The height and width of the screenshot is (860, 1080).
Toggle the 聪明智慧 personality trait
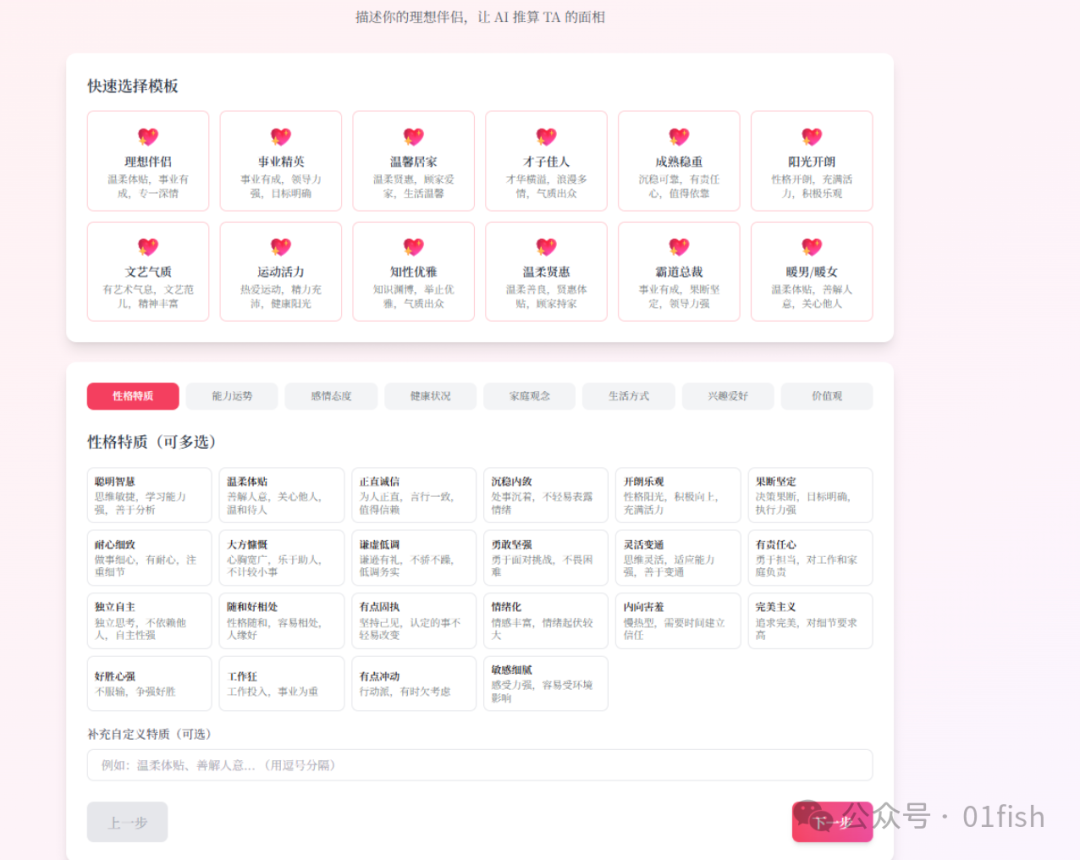coord(149,495)
